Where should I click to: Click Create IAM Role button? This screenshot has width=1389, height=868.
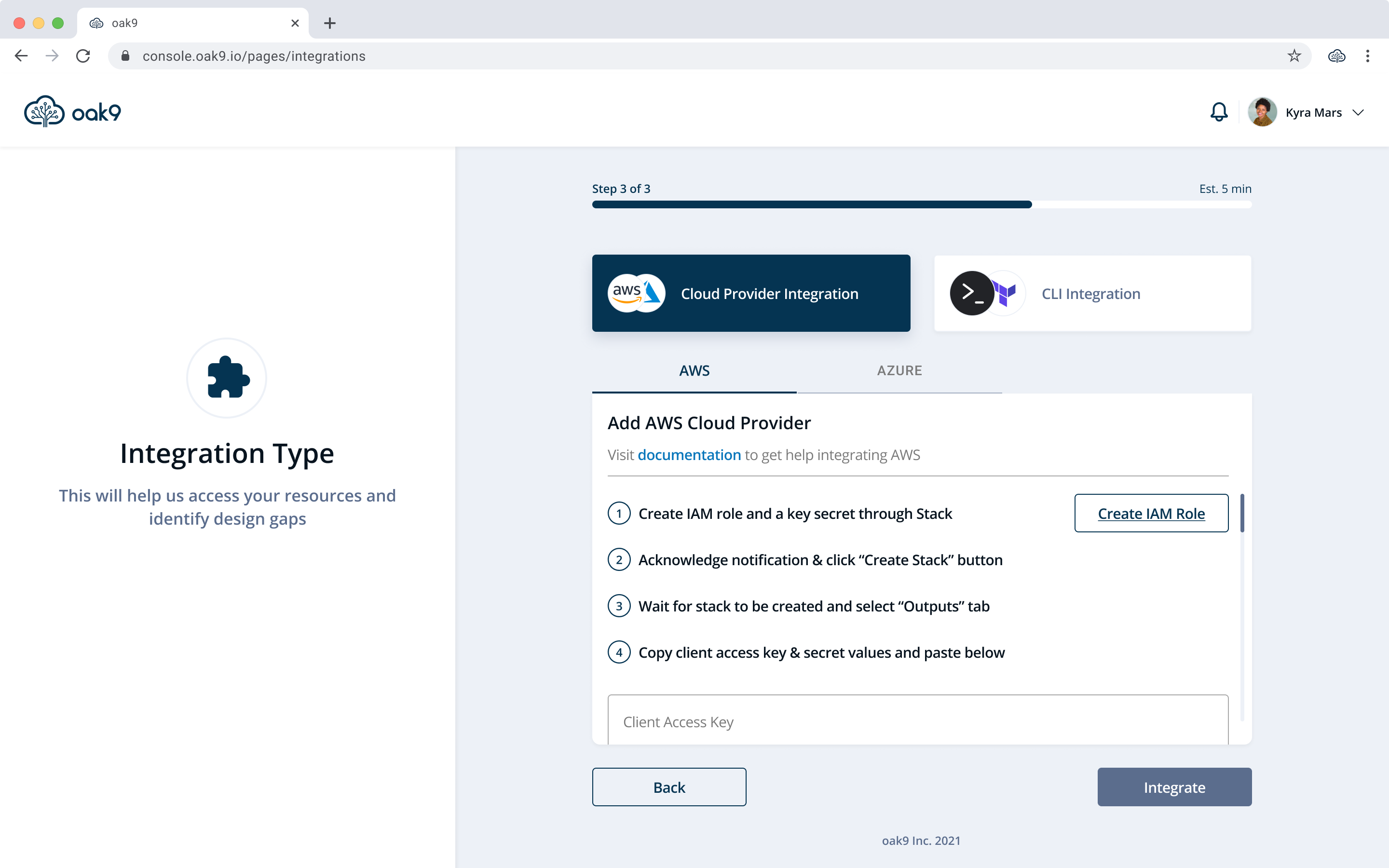1151,513
